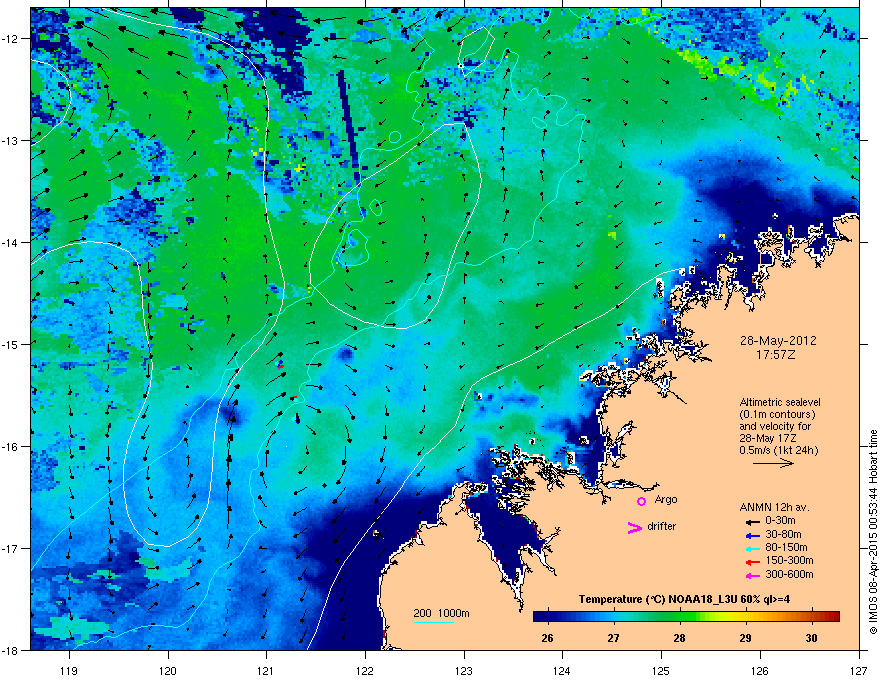Click the 300-600m depth label

click(789, 575)
